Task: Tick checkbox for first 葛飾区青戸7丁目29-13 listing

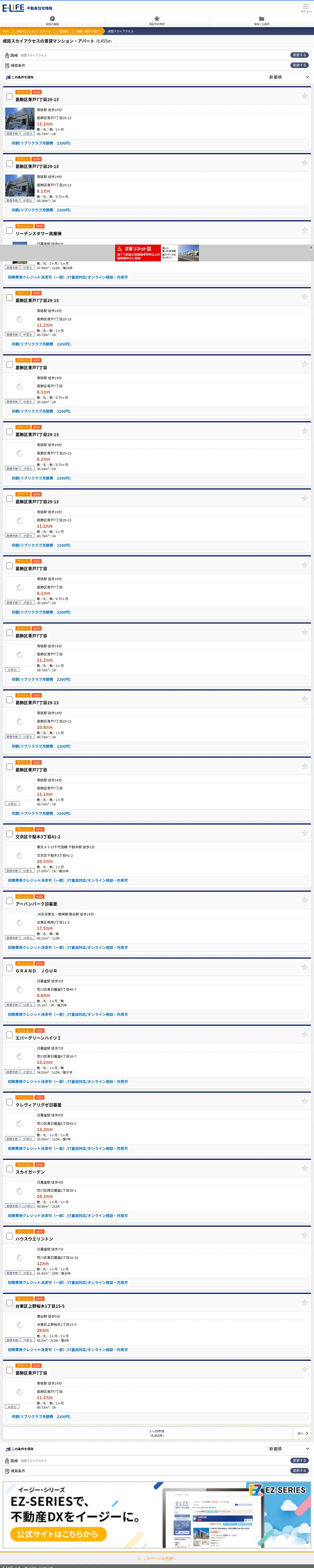Action: pos(9,96)
